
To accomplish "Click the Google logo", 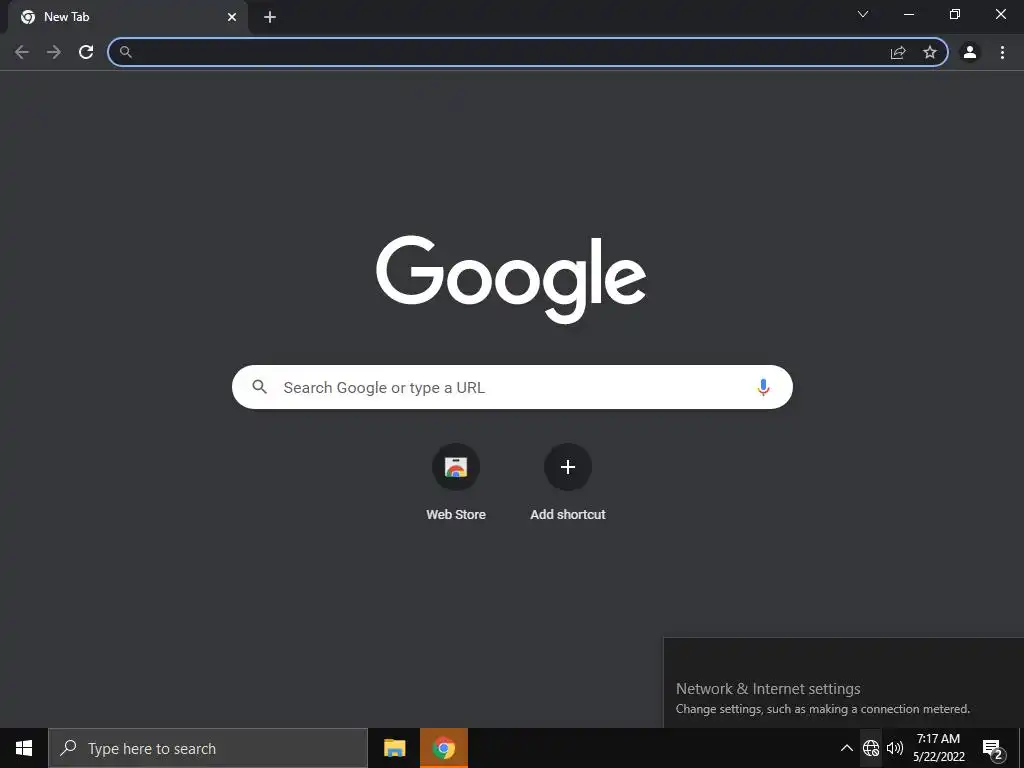I will tap(511, 280).
